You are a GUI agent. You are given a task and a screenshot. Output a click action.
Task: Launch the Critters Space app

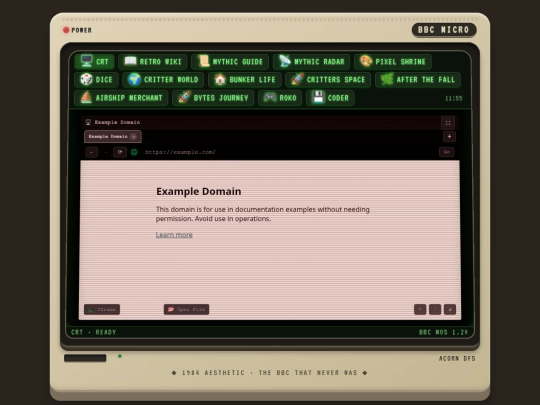click(328, 80)
